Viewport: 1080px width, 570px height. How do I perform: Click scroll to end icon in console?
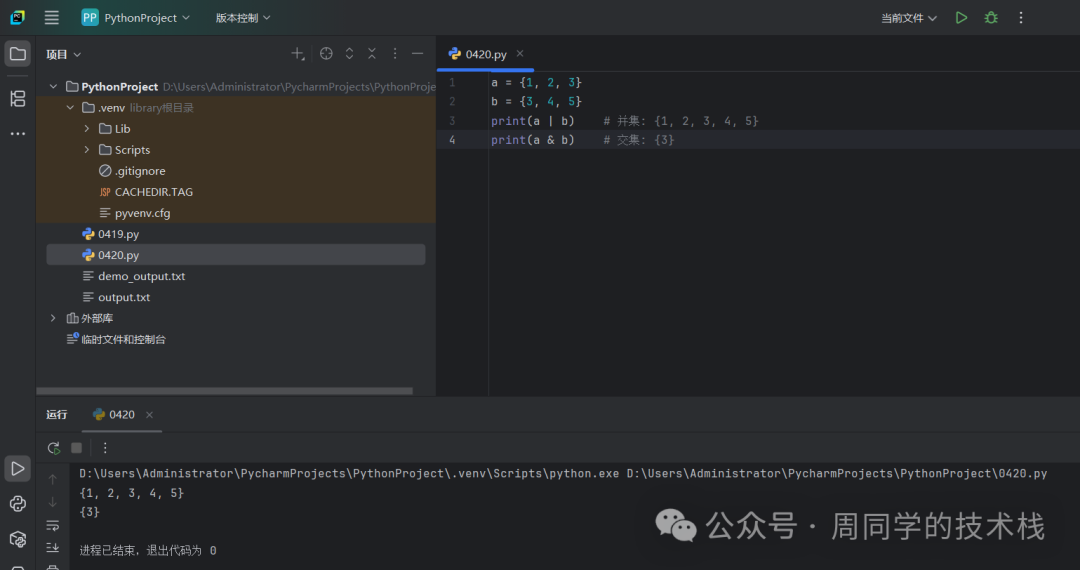52,548
